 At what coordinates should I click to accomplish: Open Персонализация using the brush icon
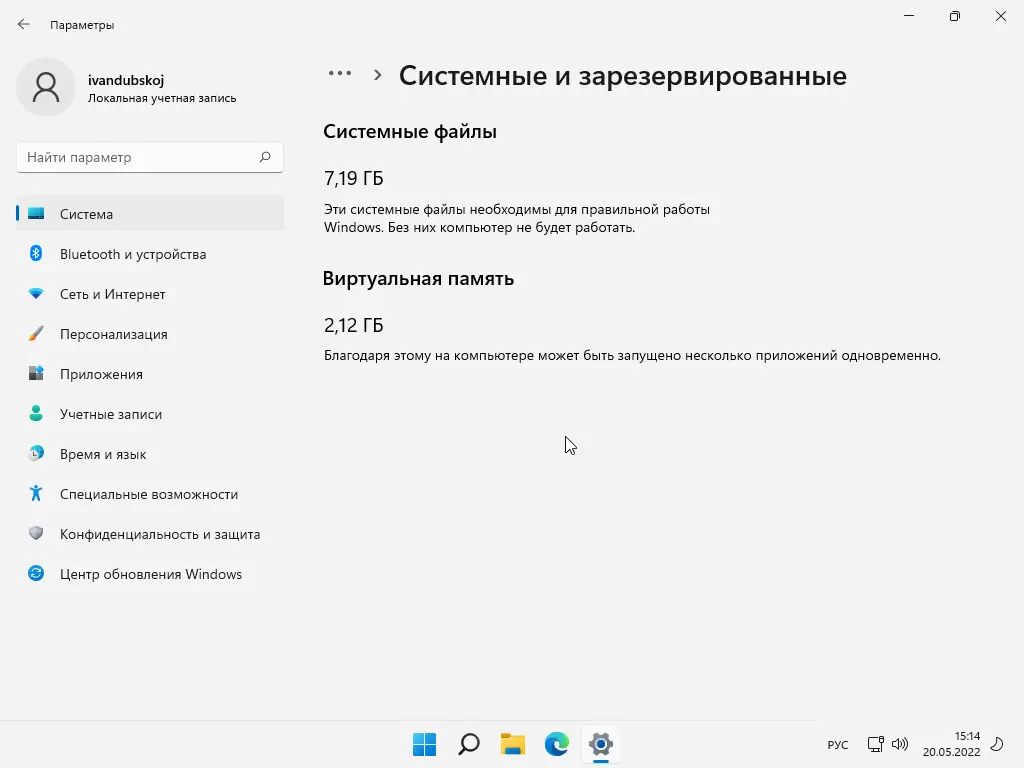(33, 334)
